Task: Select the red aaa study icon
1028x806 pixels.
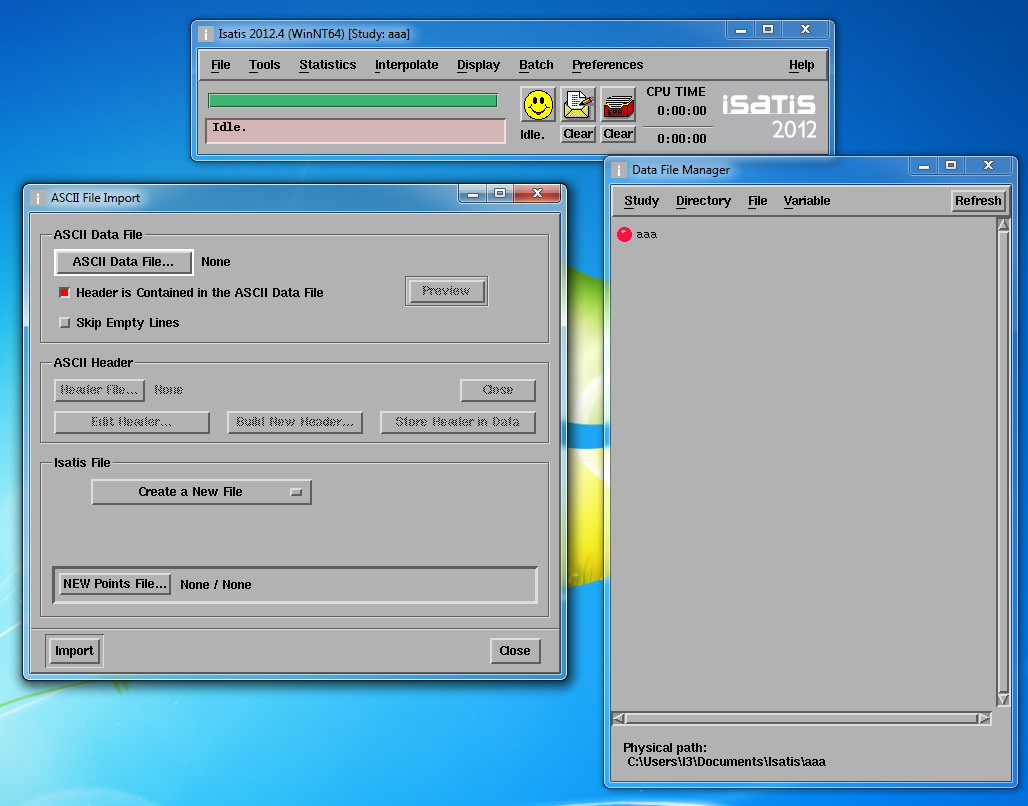Action: coord(624,234)
